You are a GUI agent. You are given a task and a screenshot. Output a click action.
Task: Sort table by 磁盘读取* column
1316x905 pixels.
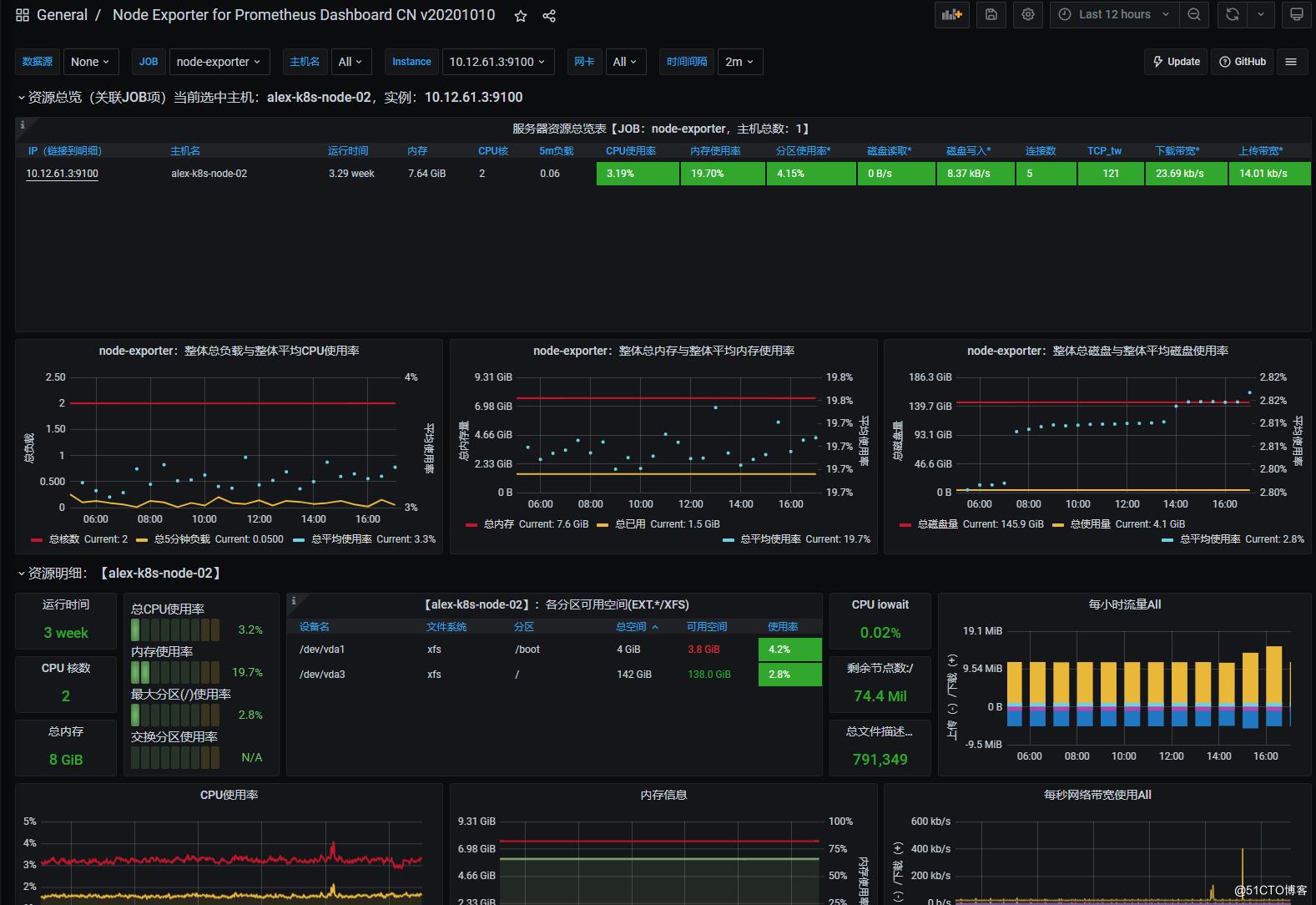click(890, 151)
